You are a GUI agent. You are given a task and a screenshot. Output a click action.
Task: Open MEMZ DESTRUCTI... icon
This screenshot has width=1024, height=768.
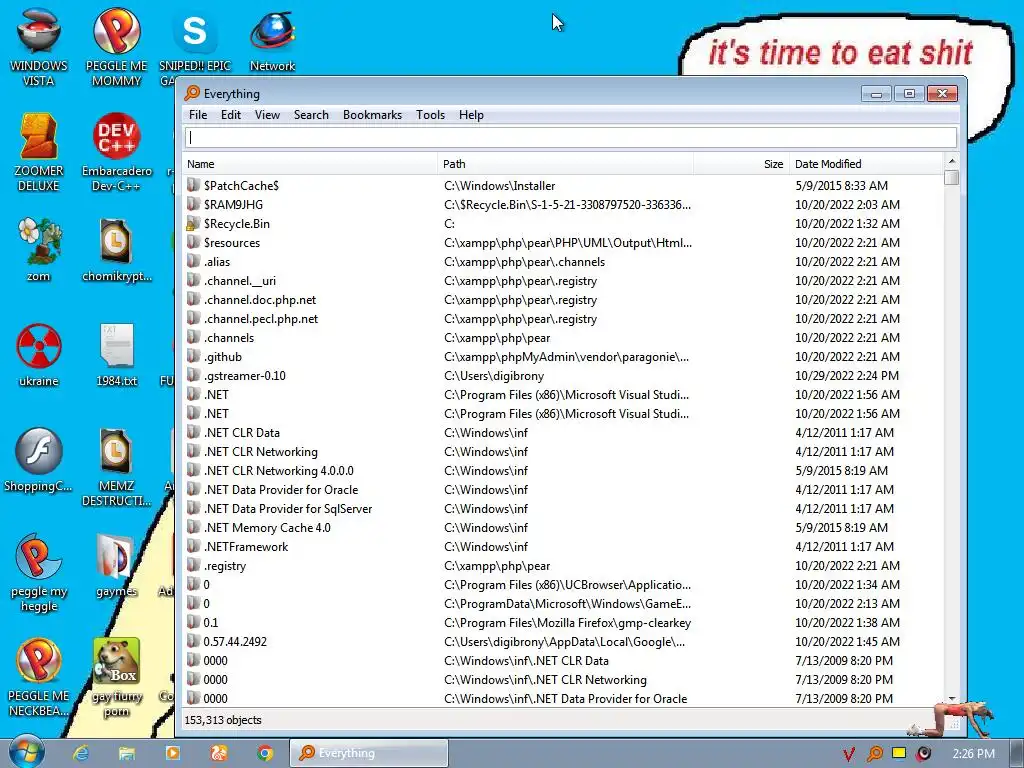pyautogui.click(x=116, y=467)
